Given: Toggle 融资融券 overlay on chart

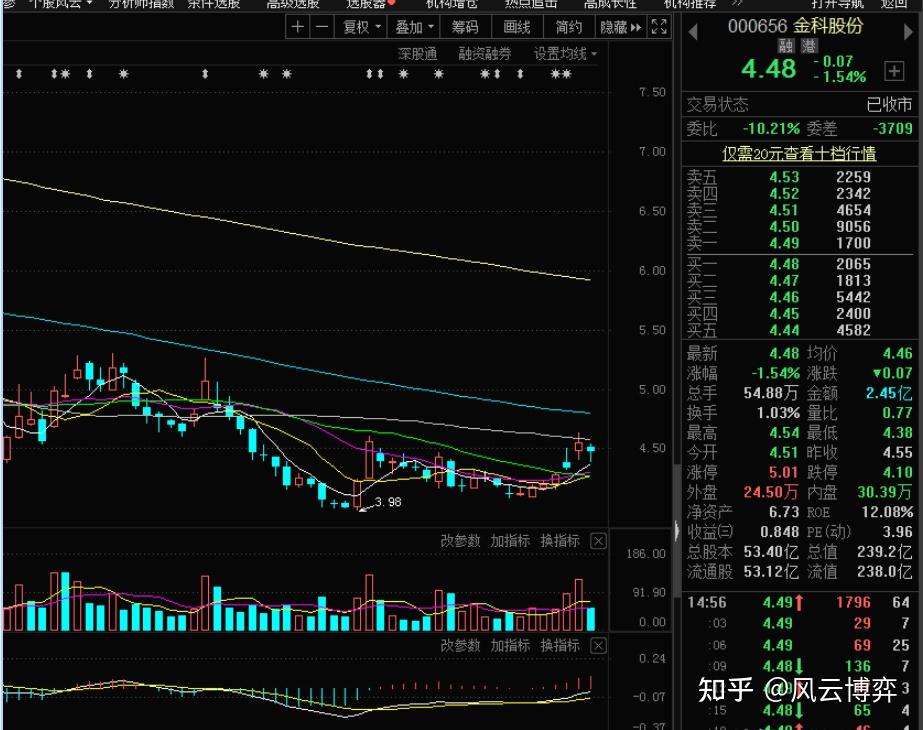Looking at the screenshot, I should tap(485, 54).
